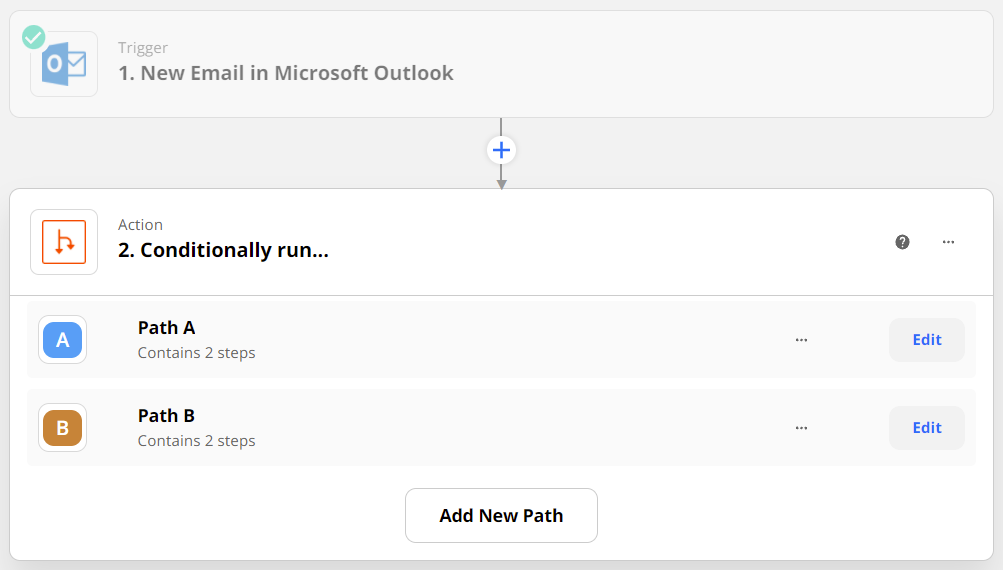Image resolution: width=1003 pixels, height=570 pixels.
Task: Open Path A more options menu
Action: [x=802, y=340]
